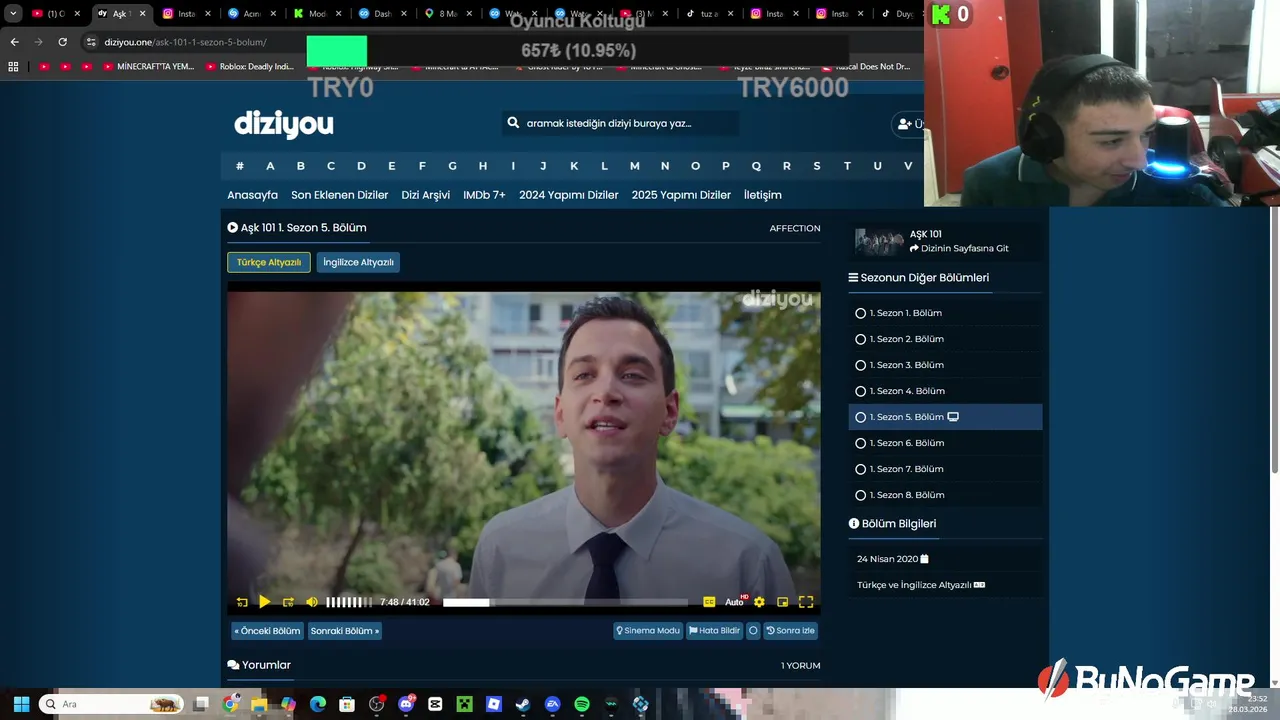1280x720 pixels.
Task: Filter series by letter A
Action: [x=270, y=166]
